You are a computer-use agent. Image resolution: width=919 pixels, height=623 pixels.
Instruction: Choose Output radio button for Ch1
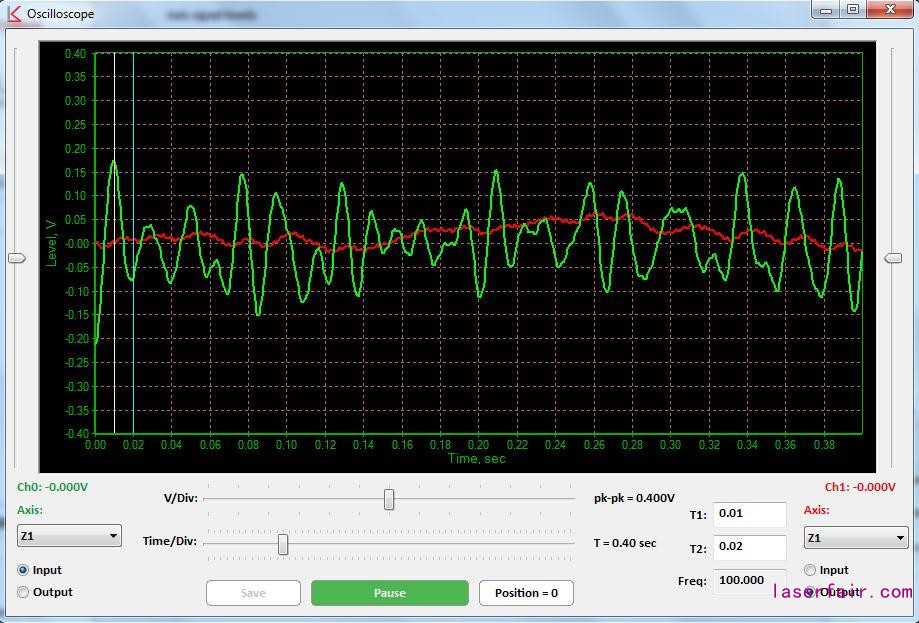[x=810, y=592]
